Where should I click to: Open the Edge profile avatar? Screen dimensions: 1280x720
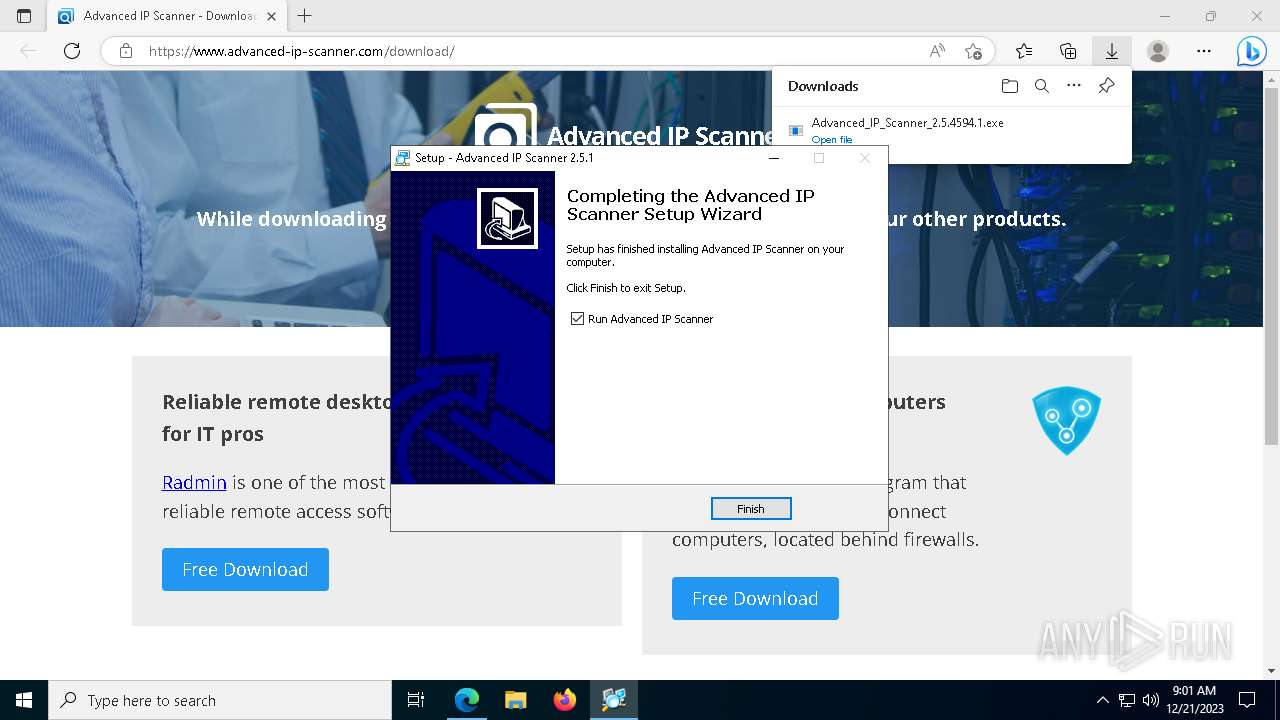1158,51
